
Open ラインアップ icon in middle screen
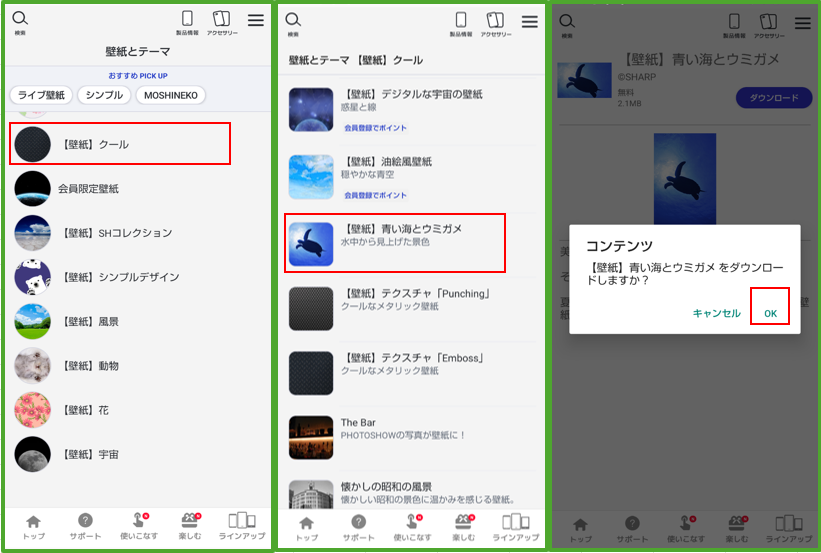(516, 528)
